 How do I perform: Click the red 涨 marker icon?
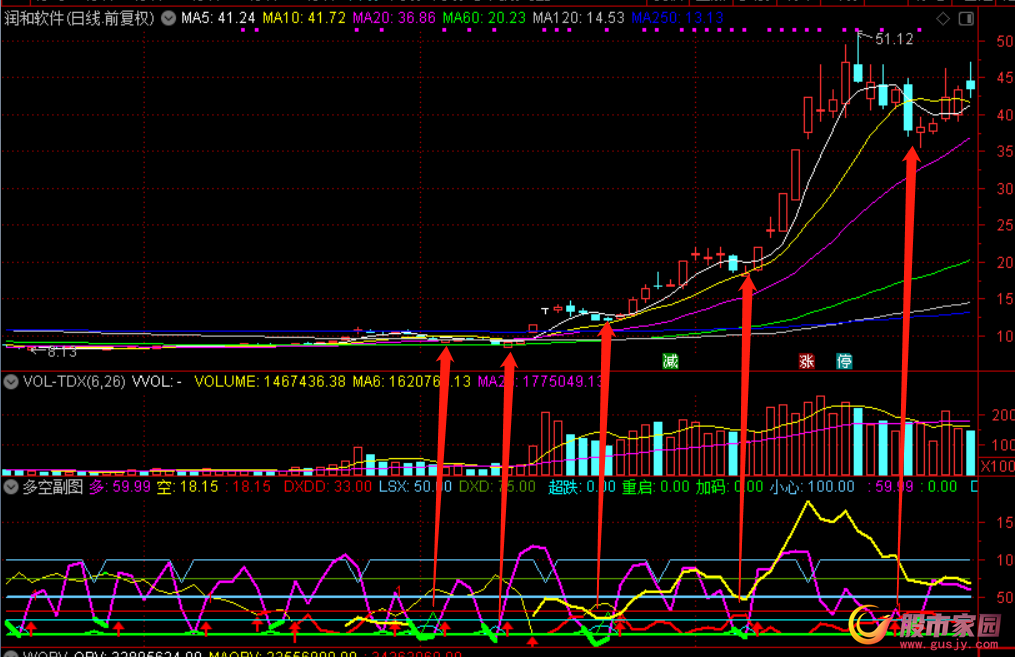point(807,361)
